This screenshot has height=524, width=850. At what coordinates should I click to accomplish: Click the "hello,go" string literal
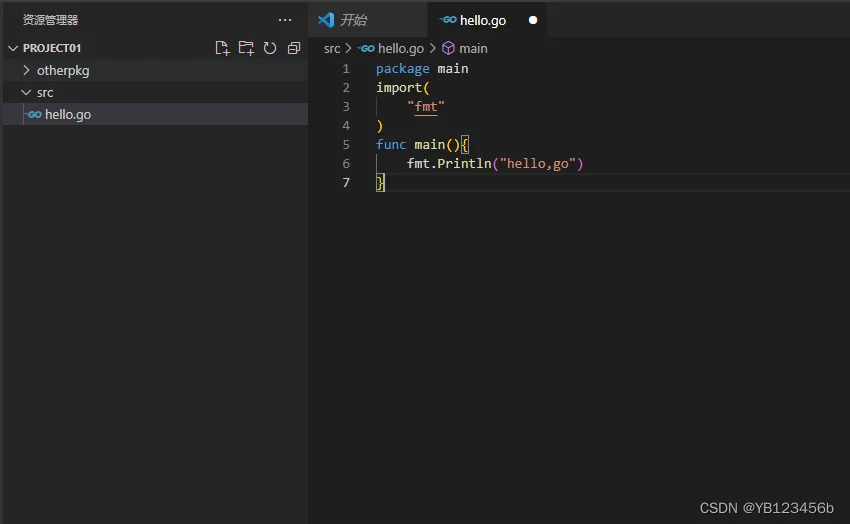pyautogui.click(x=537, y=164)
